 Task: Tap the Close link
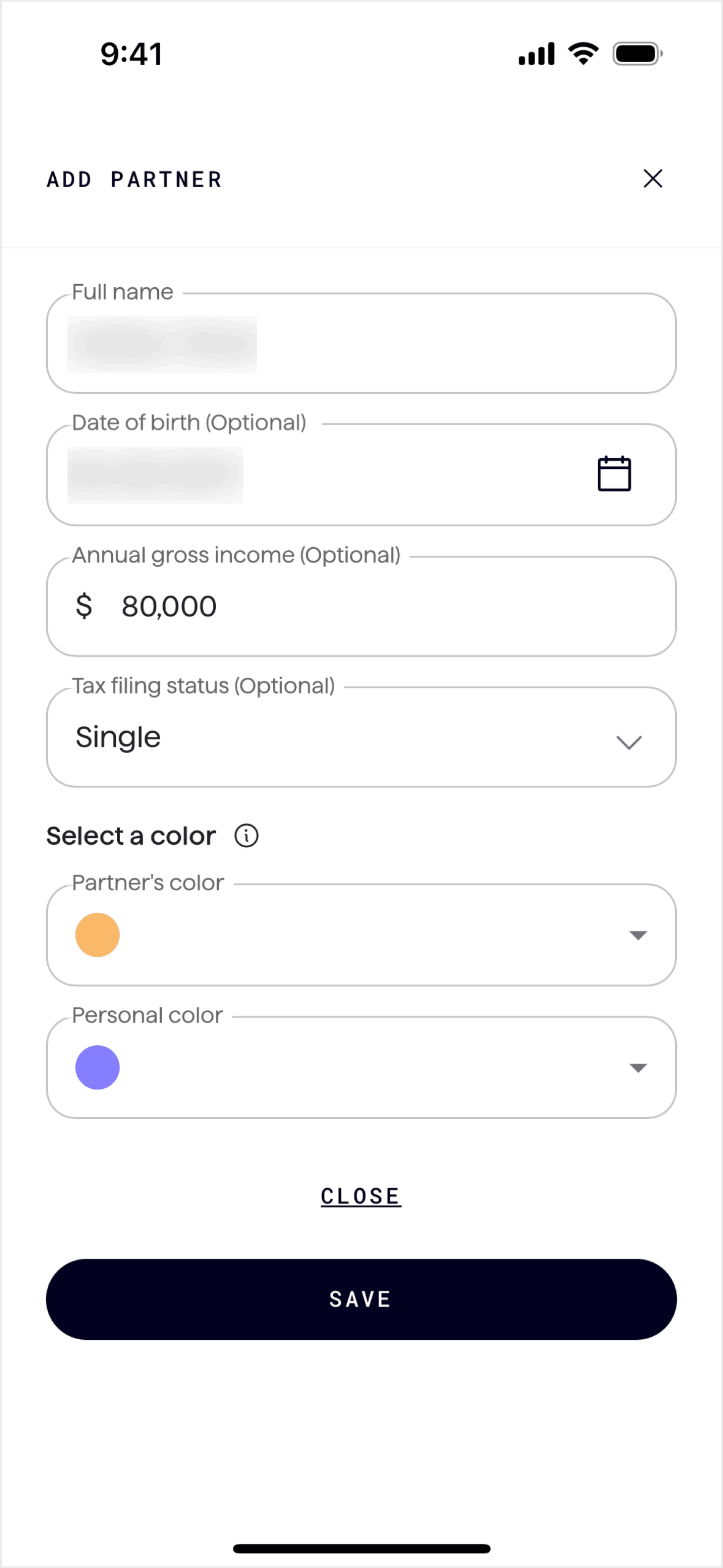361,1196
